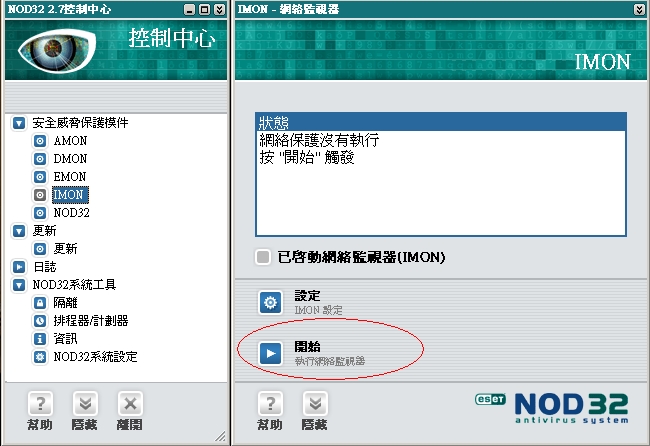This screenshot has height=446, width=650.
Task: Collapse the 安全威脅保護模件 tree section
Action: click(19, 123)
